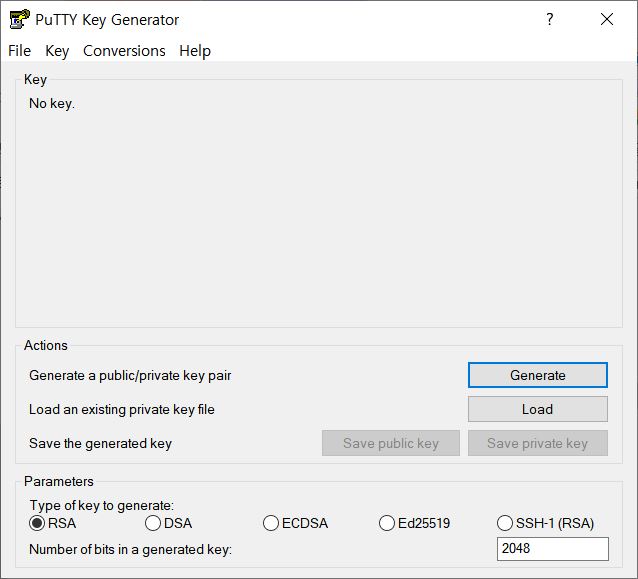Select the RSA key type
The image size is (638, 579).
coord(38,523)
